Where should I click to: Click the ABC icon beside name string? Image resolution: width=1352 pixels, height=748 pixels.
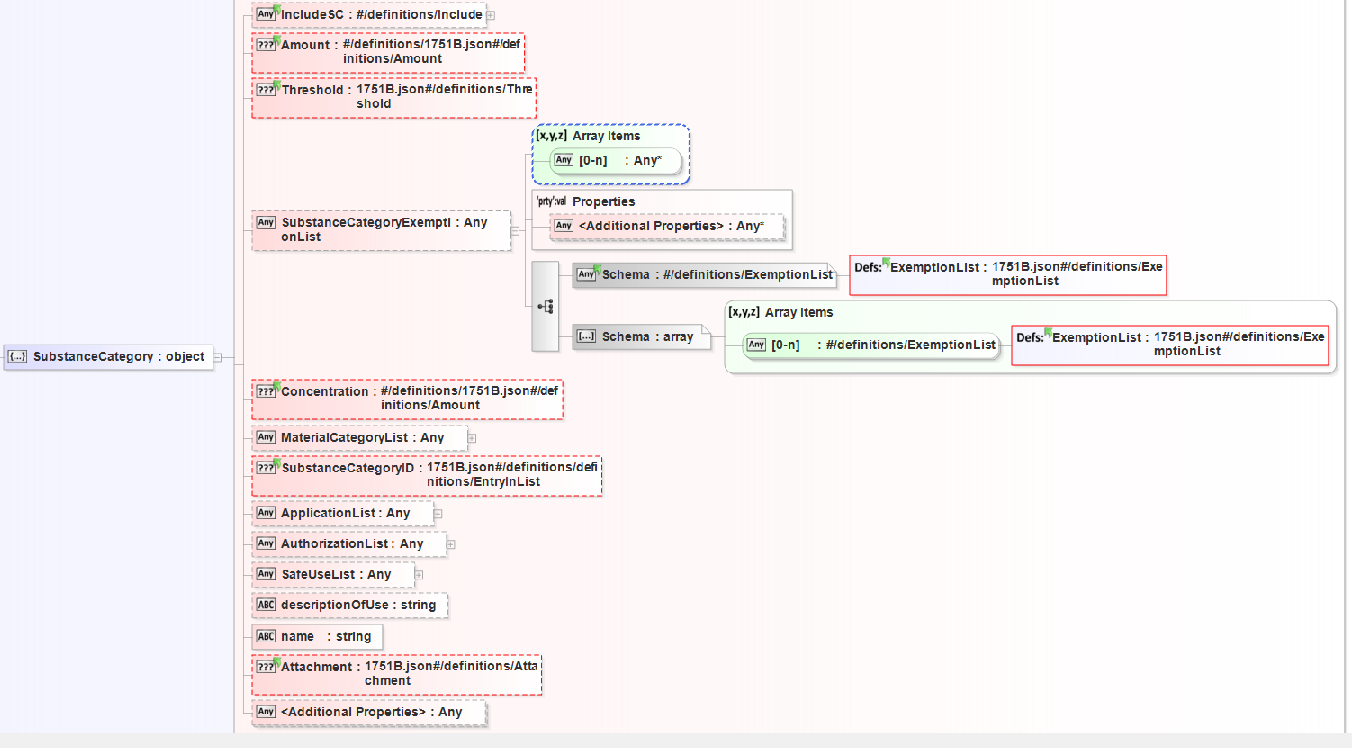click(x=266, y=636)
